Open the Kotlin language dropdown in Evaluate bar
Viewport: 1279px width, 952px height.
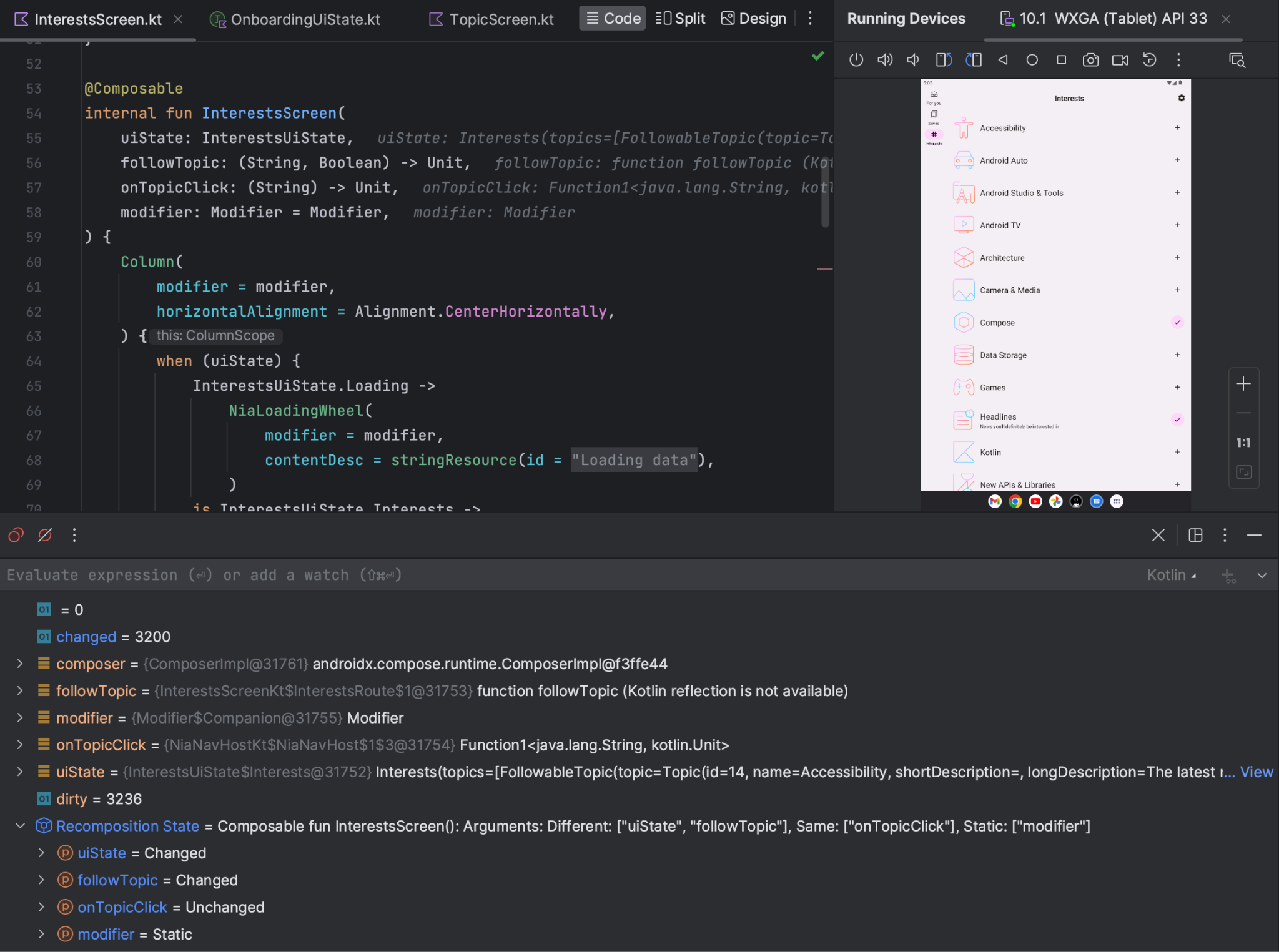point(1172,575)
